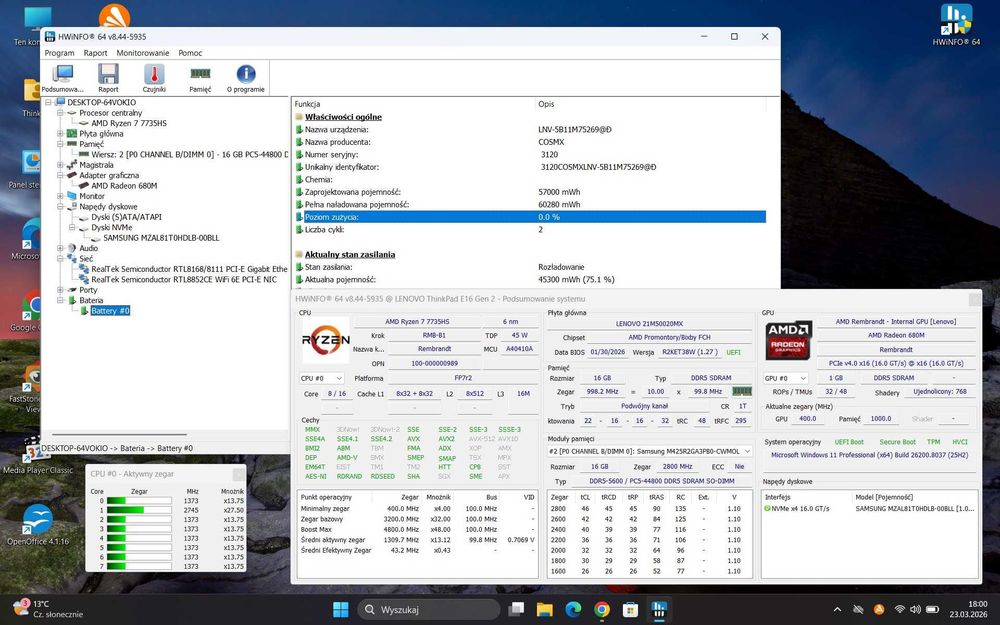Open Task View from the taskbar
The image size is (1000, 625).
pos(516,610)
